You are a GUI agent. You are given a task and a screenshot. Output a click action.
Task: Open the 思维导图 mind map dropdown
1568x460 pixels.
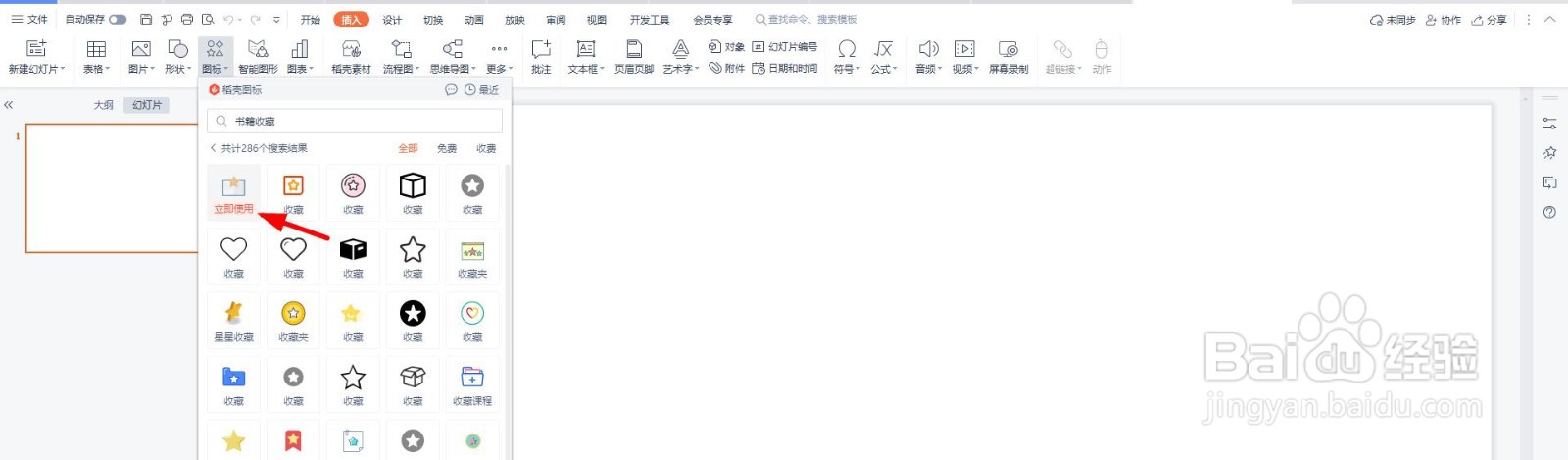[453, 69]
